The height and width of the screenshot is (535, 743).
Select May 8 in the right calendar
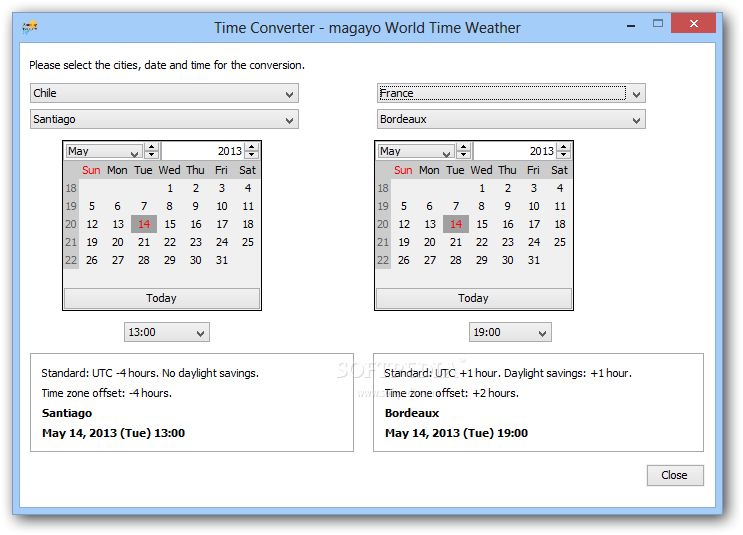[x=481, y=206]
